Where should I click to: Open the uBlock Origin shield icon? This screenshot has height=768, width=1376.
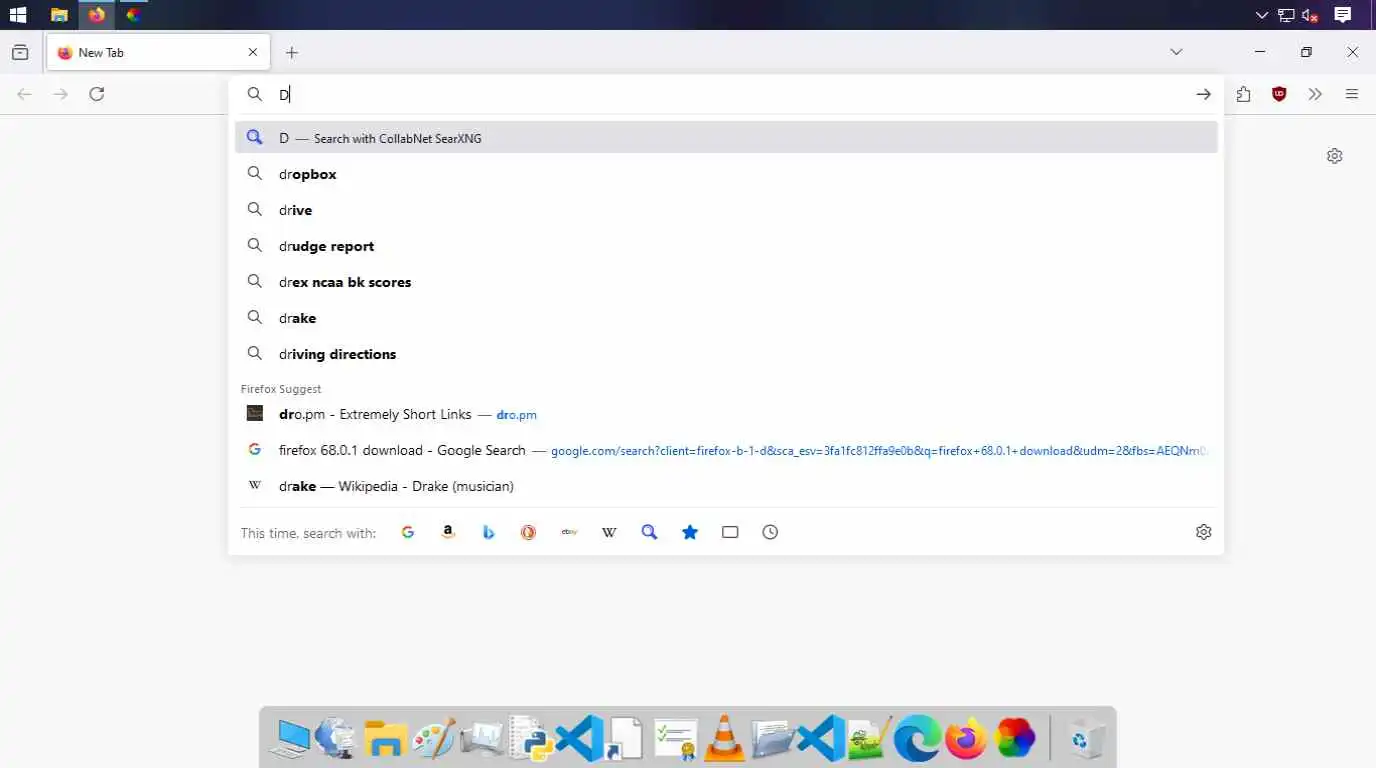(1279, 94)
